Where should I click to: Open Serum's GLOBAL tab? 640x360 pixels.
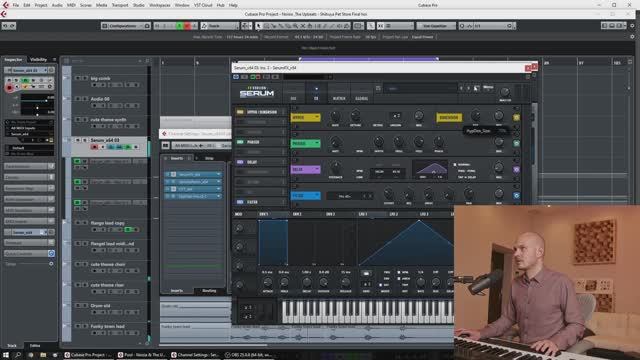(x=362, y=98)
